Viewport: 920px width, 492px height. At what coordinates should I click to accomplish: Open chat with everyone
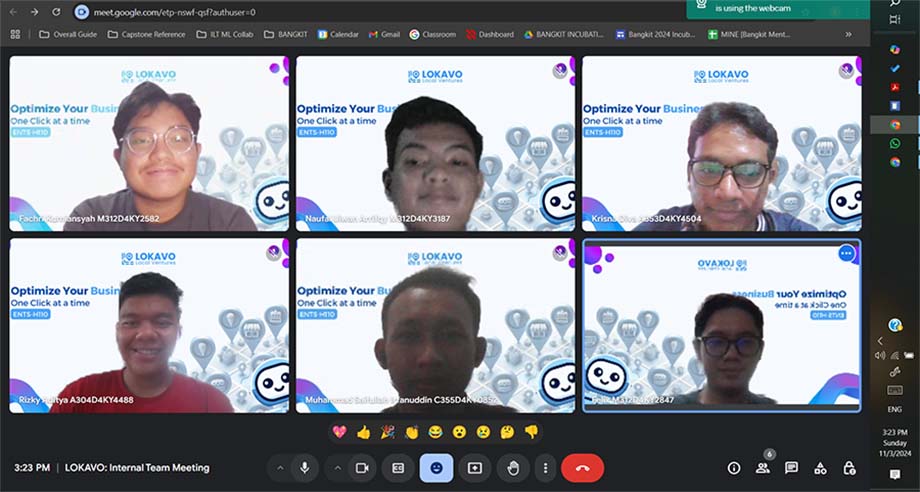point(791,468)
